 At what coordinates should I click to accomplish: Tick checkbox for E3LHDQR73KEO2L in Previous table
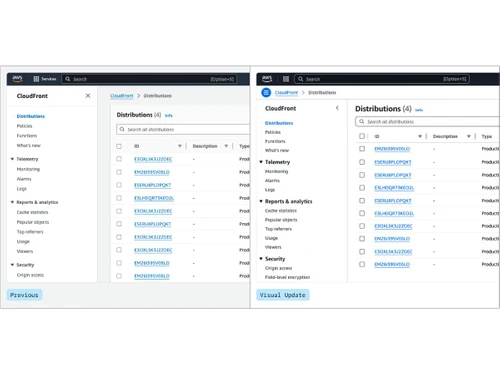119,198
